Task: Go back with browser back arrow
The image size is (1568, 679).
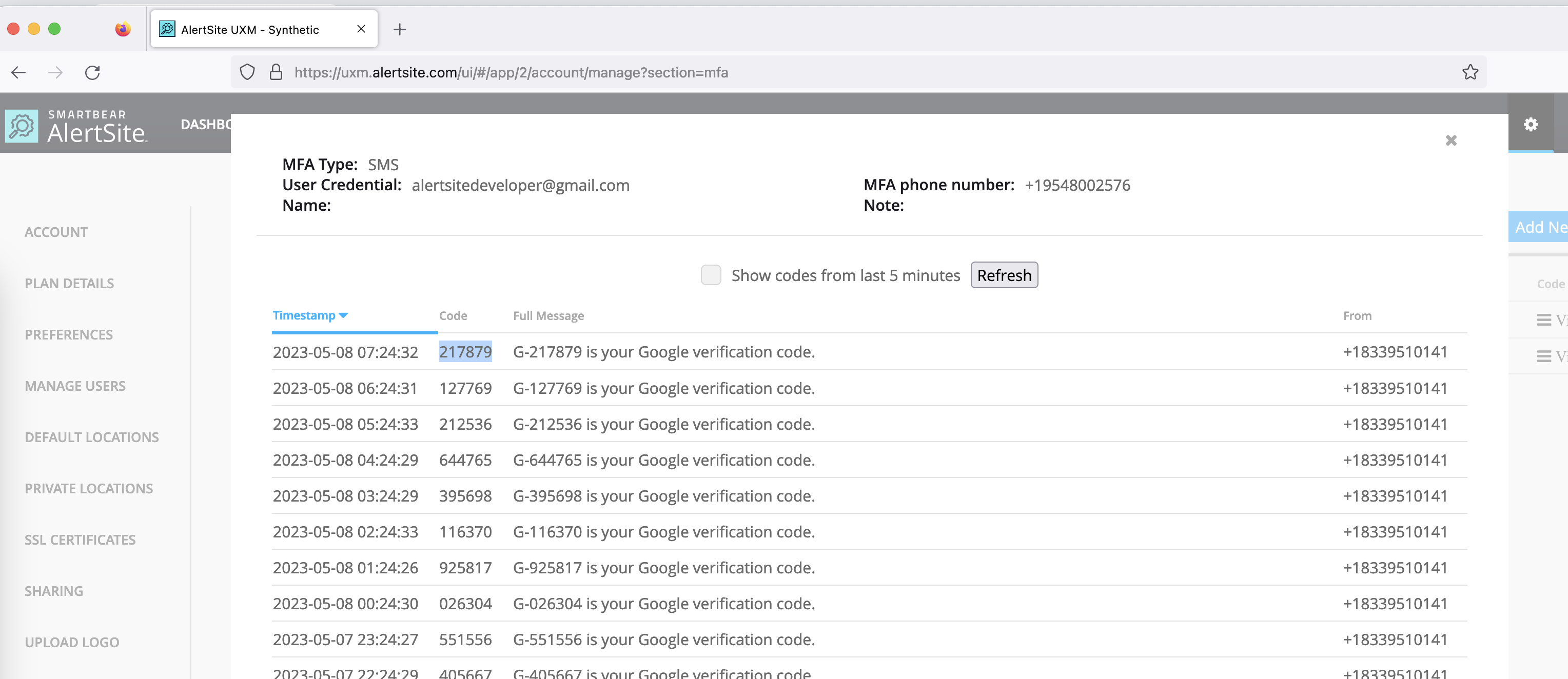Action: tap(19, 73)
